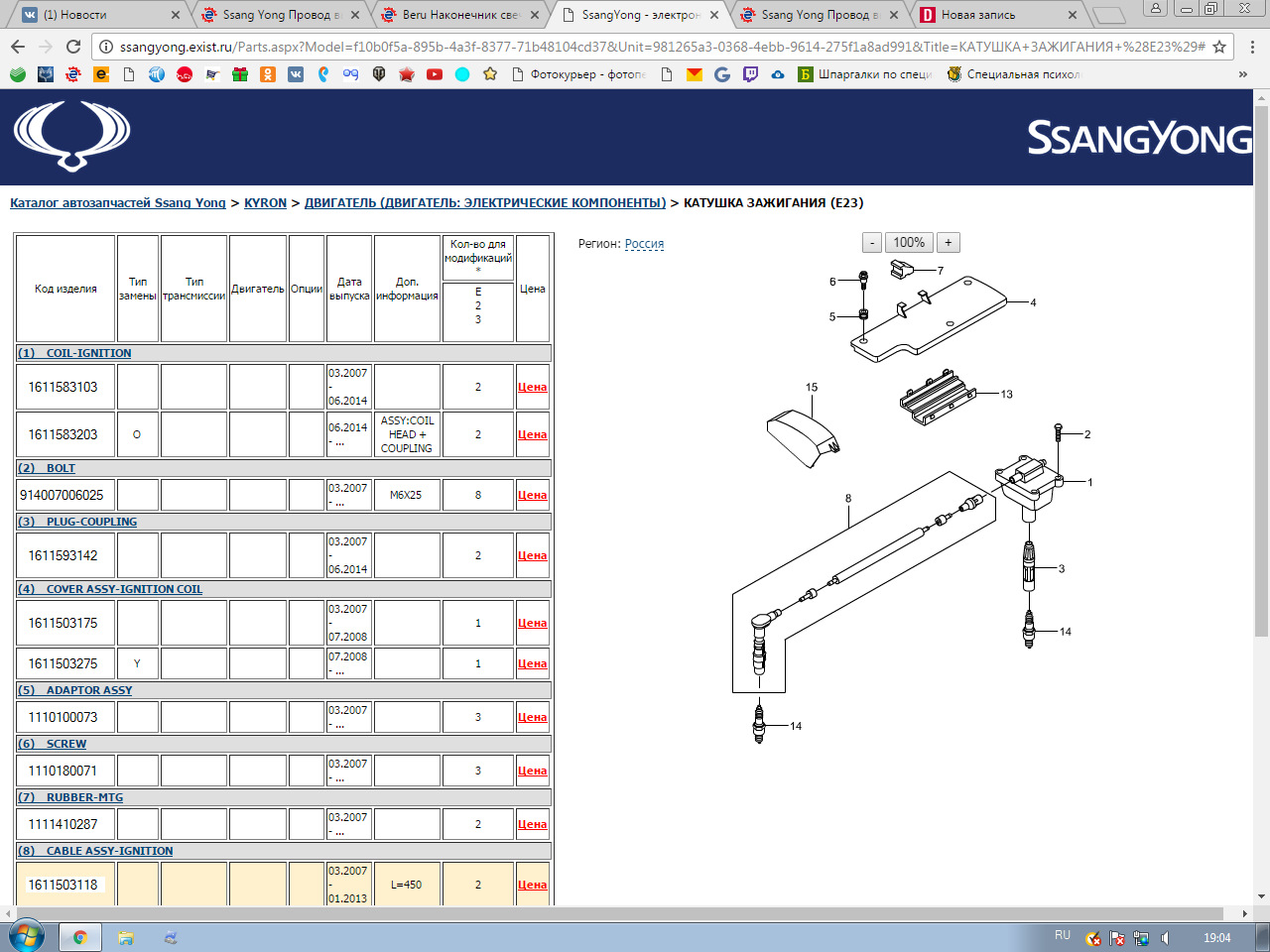Open the Sberbank green bookmark icon
The width and height of the screenshot is (1270, 952).
(x=18, y=74)
